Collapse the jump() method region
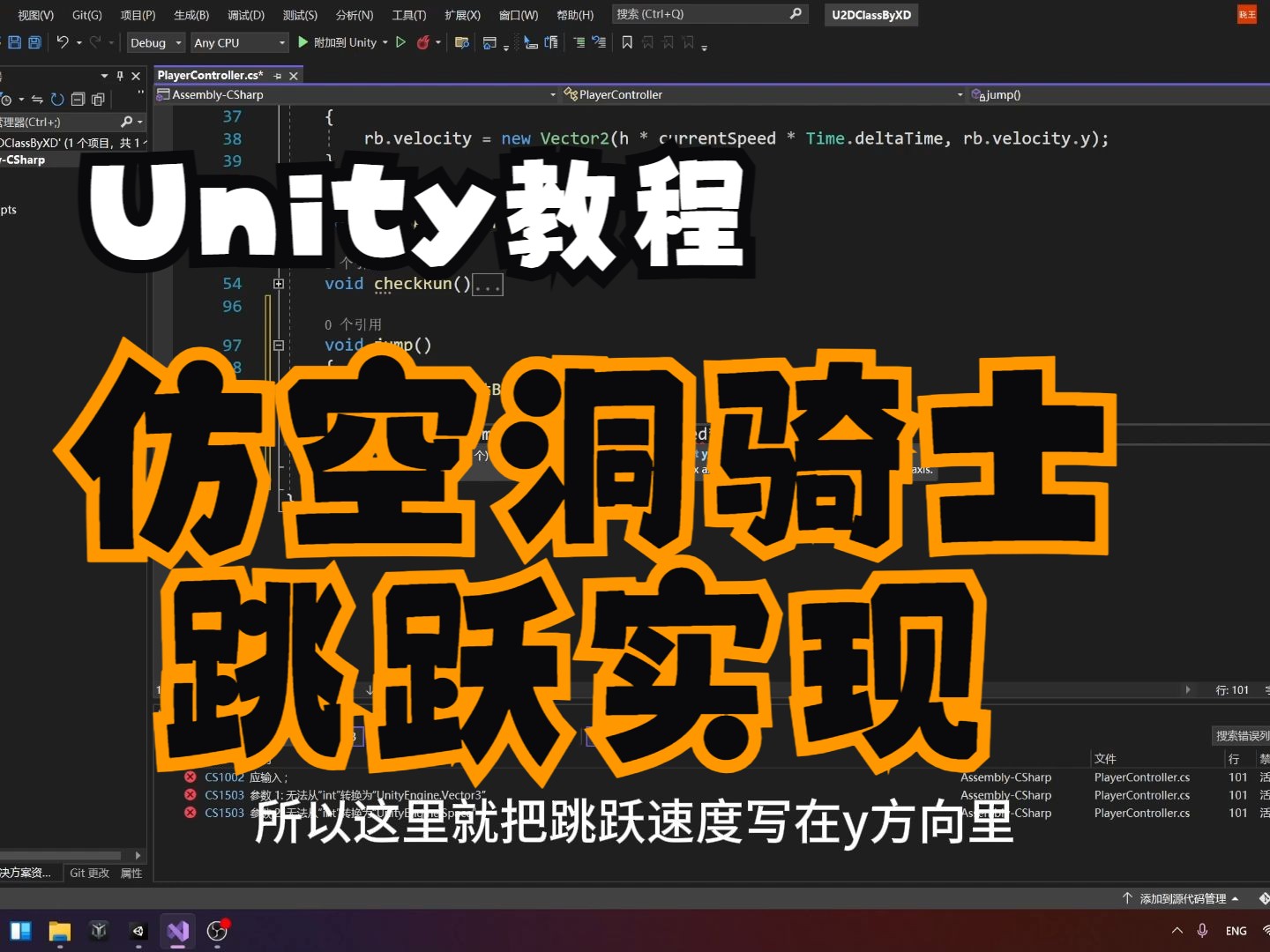Screen dimensions: 1270x952 click(279, 346)
